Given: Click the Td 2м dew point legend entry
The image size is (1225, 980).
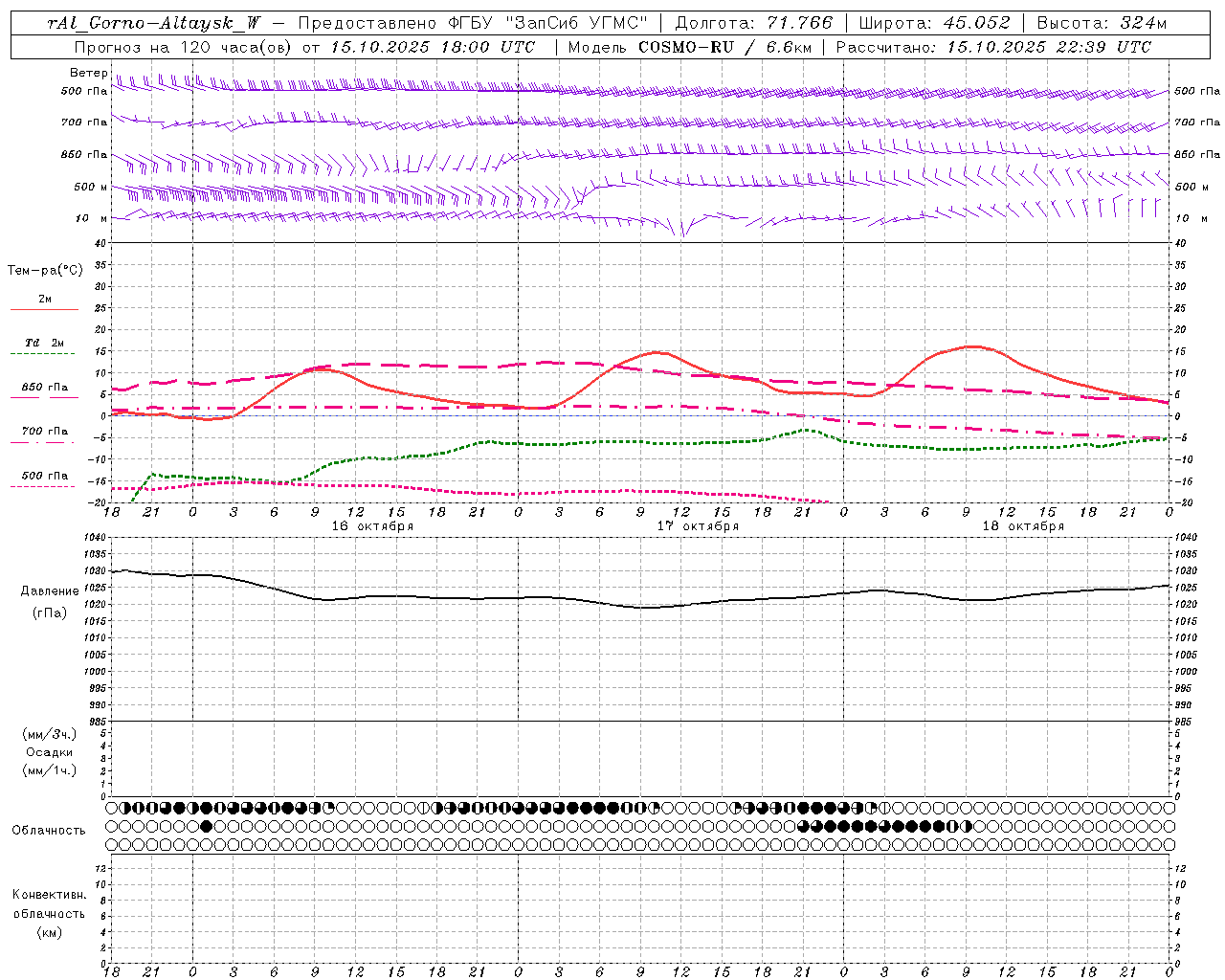Looking at the screenshot, I should tap(45, 343).
